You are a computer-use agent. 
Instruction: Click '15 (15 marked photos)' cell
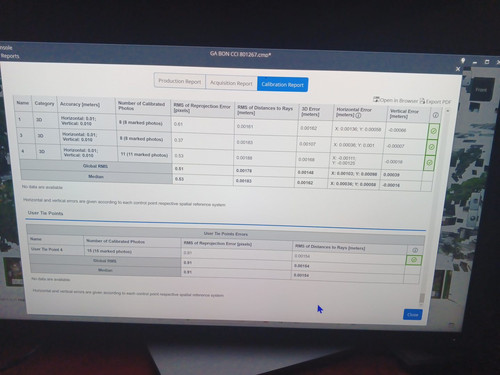click(x=109, y=251)
